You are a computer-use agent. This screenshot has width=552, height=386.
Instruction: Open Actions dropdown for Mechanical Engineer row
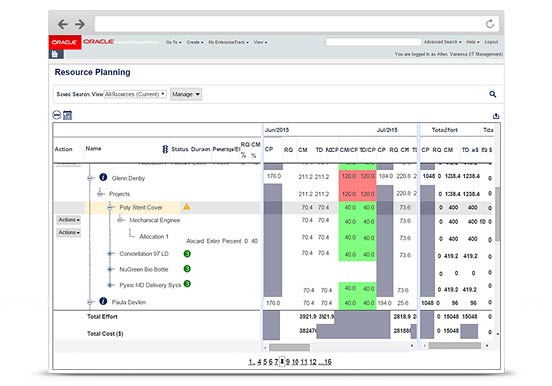(x=69, y=220)
